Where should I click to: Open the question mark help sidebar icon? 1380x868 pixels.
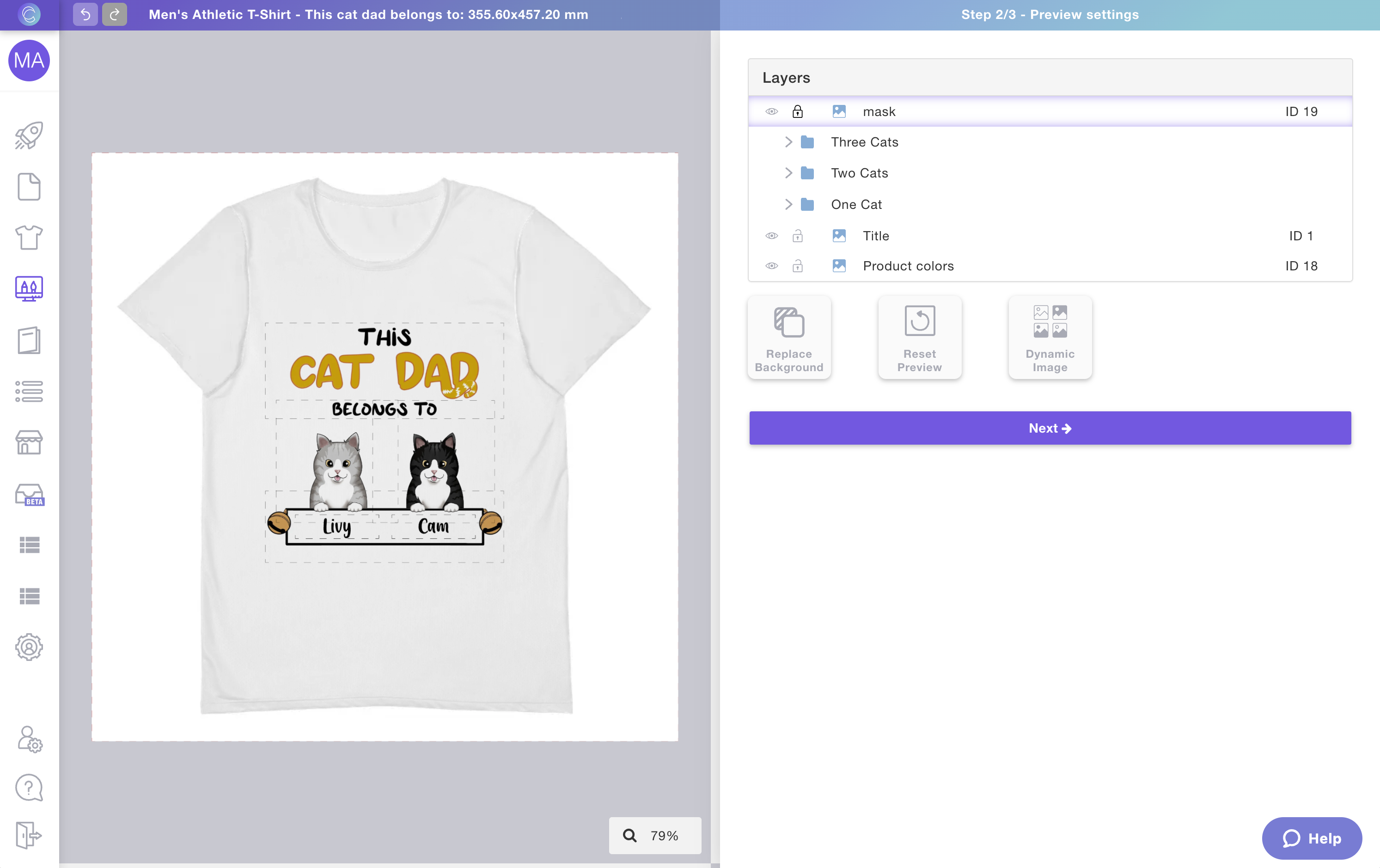(29, 789)
